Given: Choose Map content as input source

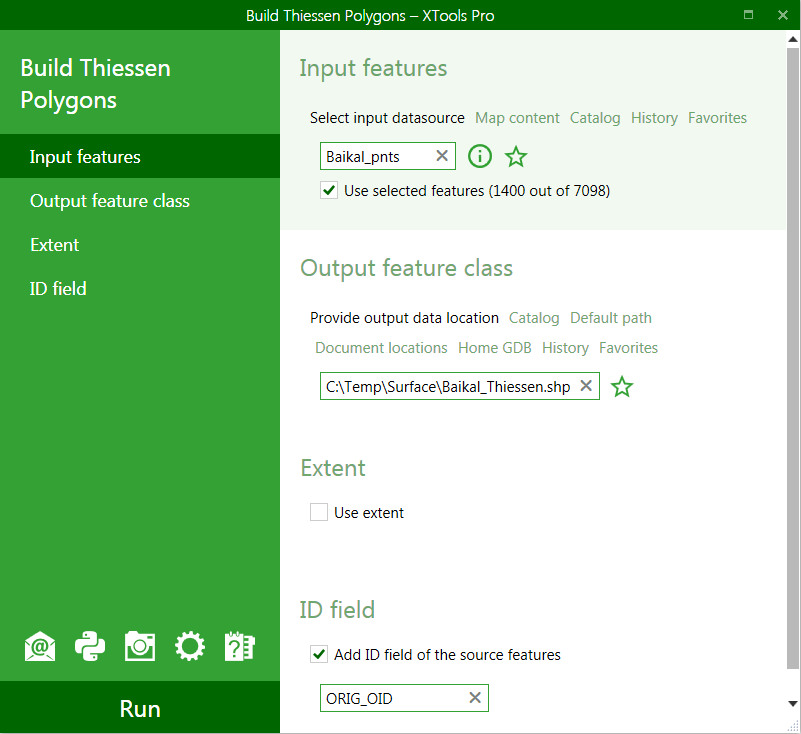Looking at the screenshot, I should [517, 118].
